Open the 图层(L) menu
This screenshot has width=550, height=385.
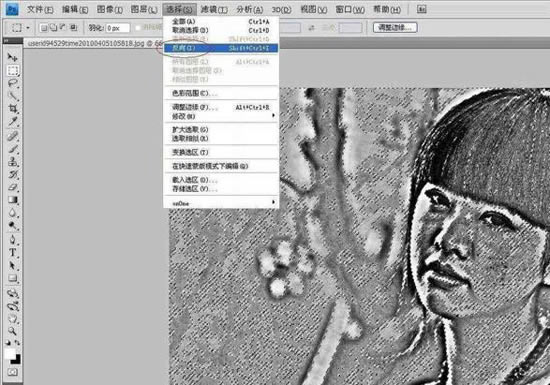click(x=144, y=9)
